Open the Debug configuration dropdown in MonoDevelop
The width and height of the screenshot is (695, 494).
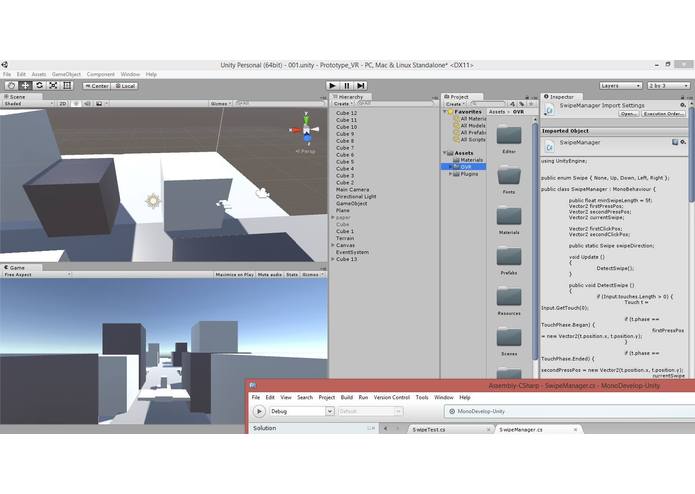301,412
